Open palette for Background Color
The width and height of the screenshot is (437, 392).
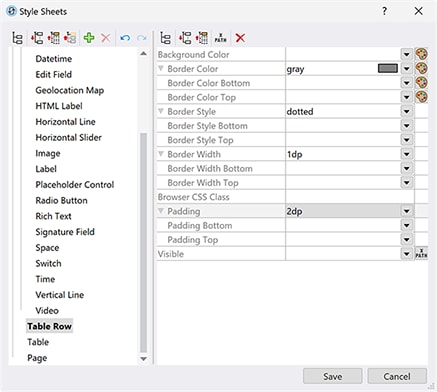421,54
